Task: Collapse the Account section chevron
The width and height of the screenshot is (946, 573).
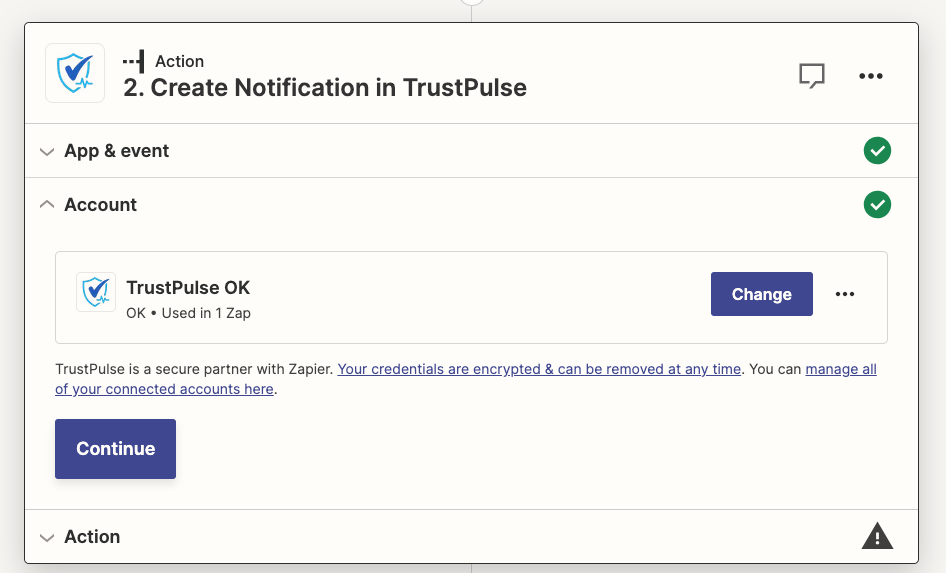Action: coord(46,205)
